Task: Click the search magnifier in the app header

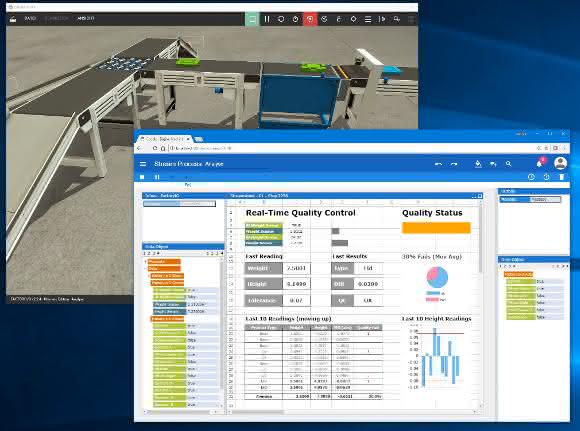Action: (509, 164)
